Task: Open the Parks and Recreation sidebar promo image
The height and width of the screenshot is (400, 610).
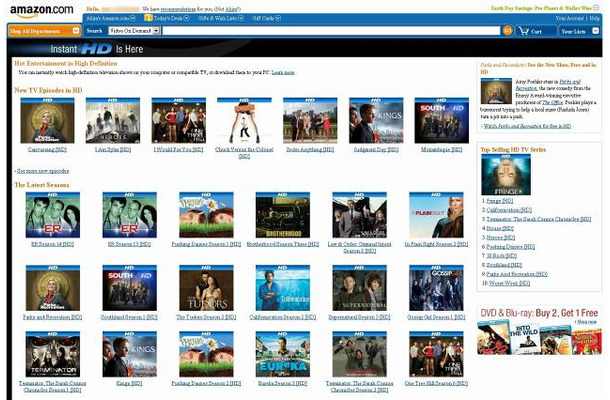Action: coord(496,91)
